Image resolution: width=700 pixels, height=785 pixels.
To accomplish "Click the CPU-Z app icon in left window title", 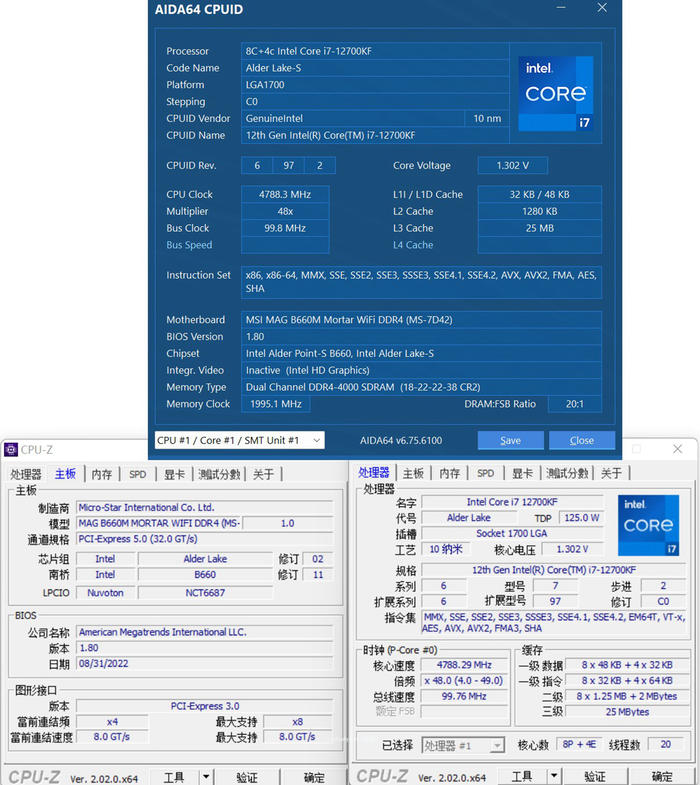I will click(x=11, y=450).
